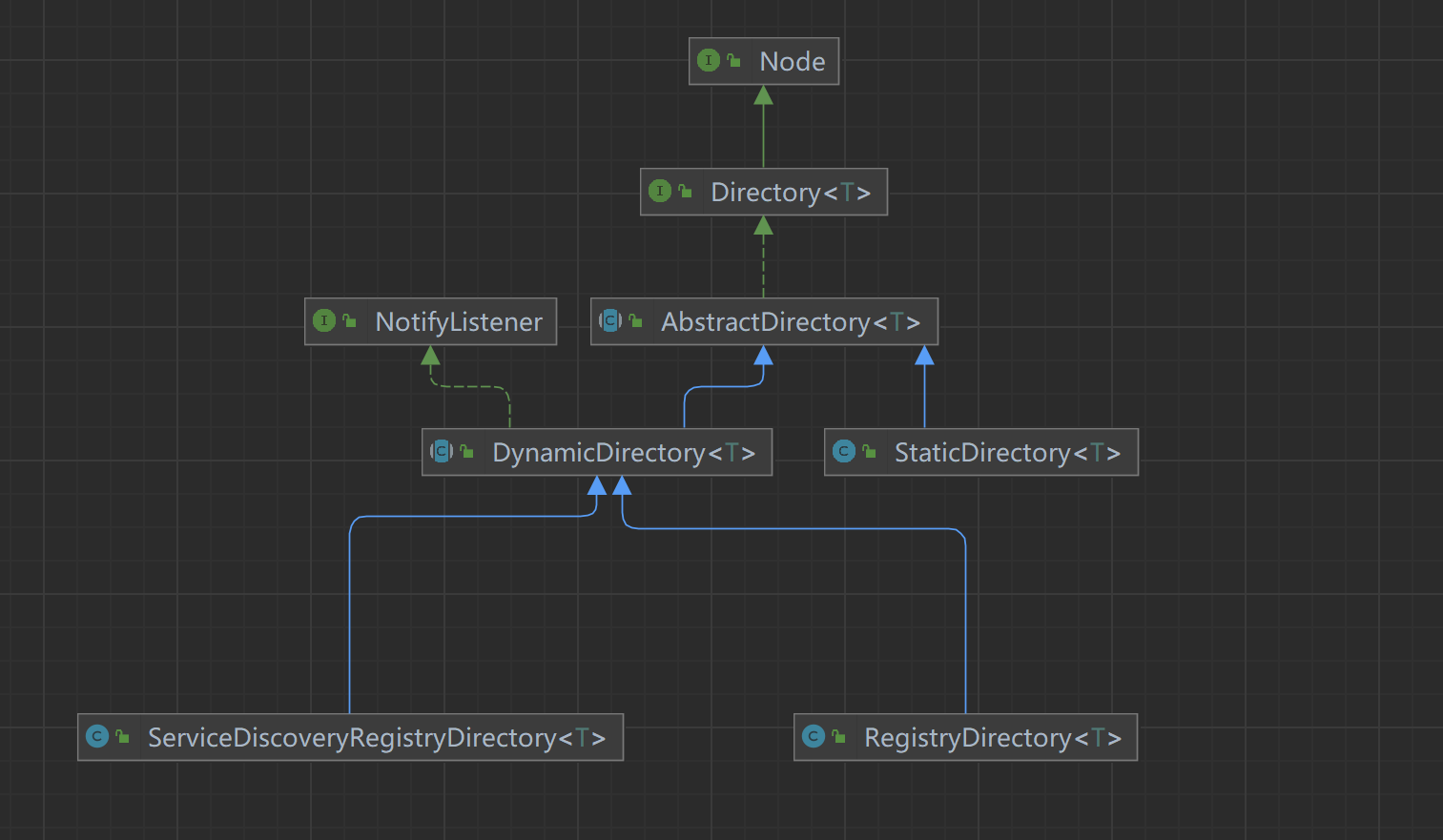
Task: Click the class icon on RegistryDirectory<T>
Action: coord(814,736)
